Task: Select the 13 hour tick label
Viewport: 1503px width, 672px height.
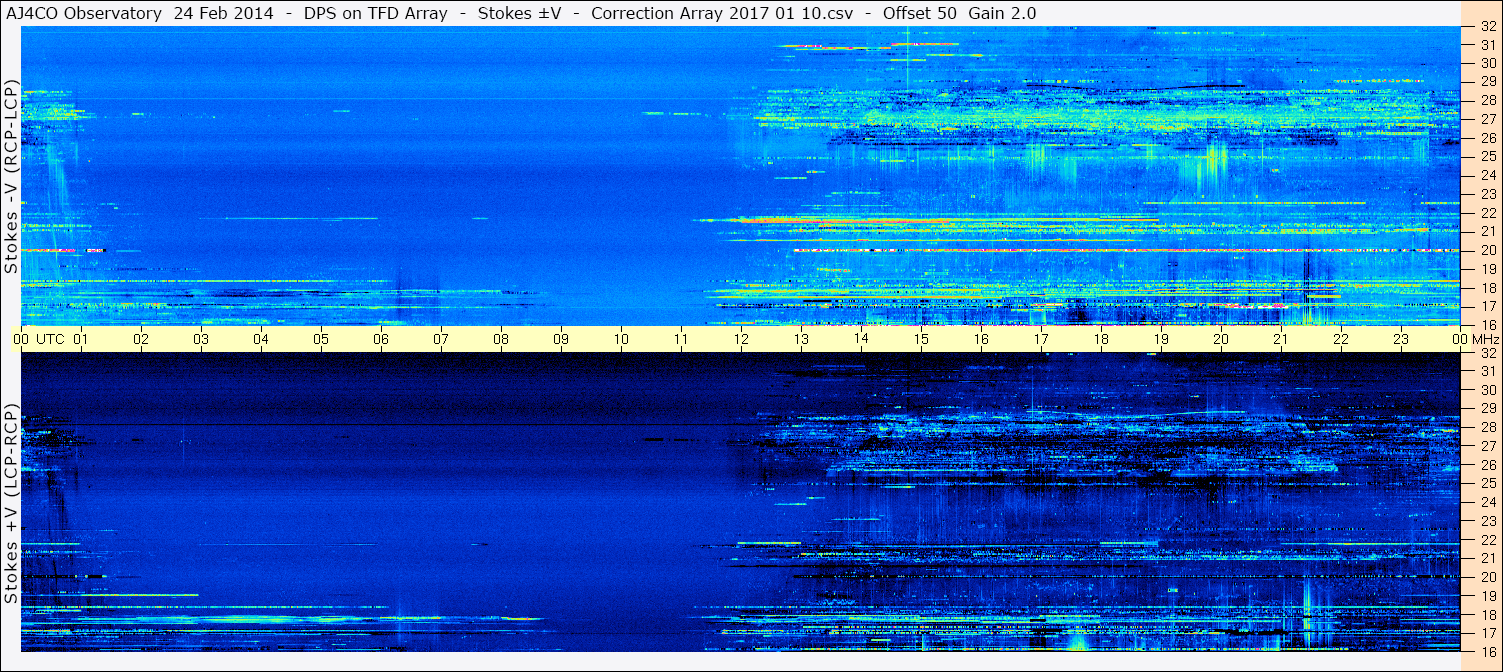Action: pos(801,339)
